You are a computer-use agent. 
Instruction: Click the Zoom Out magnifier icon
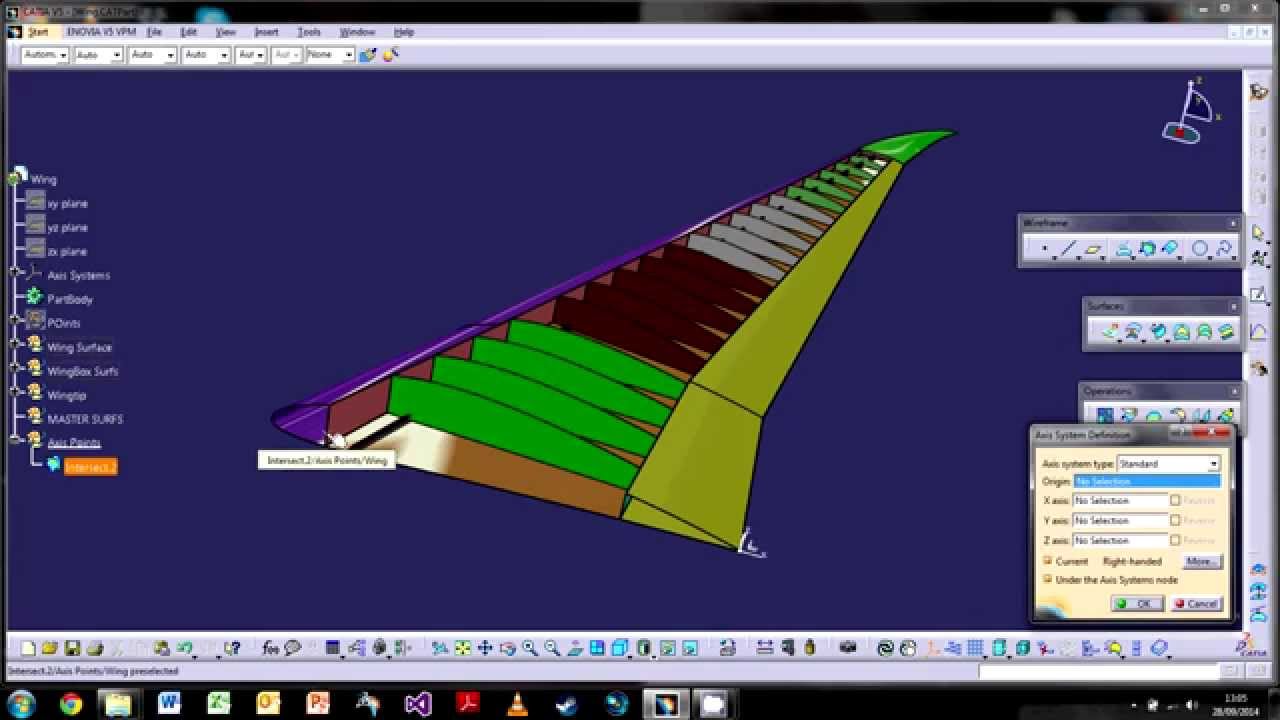pos(552,648)
